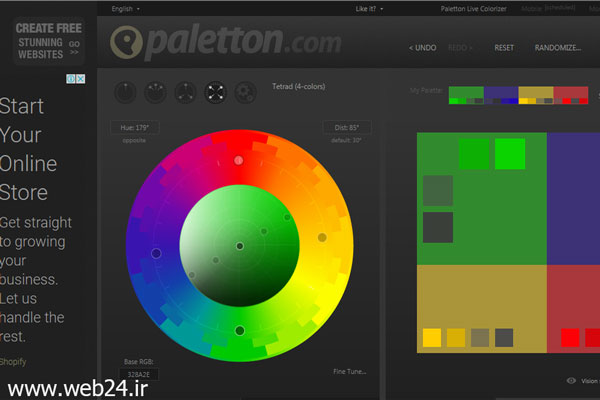Click the yellow-orange hue handle on wheel
The height and width of the screenshot is (400, 600).
click(322, 238)
